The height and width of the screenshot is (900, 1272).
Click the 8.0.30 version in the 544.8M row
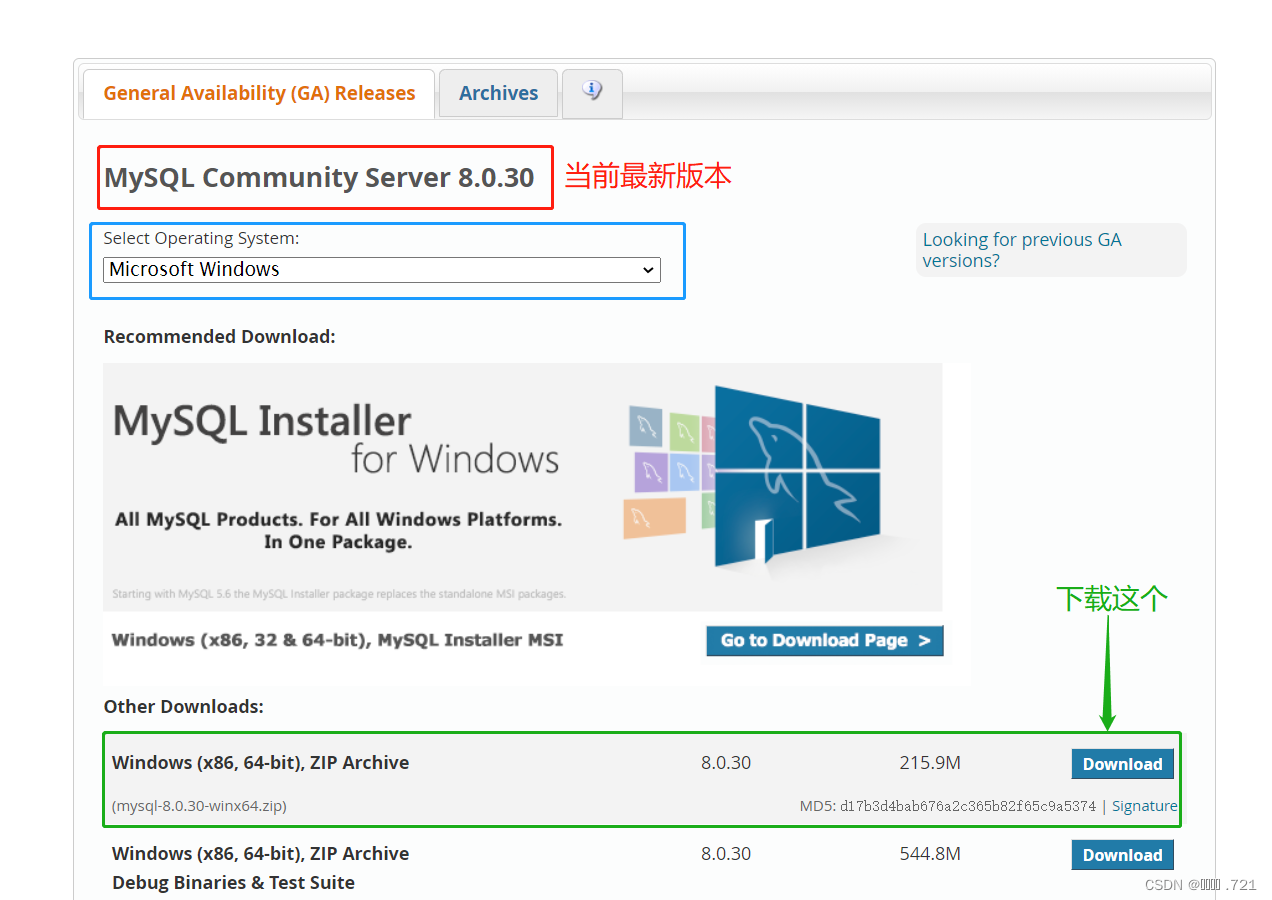point(726,854)
